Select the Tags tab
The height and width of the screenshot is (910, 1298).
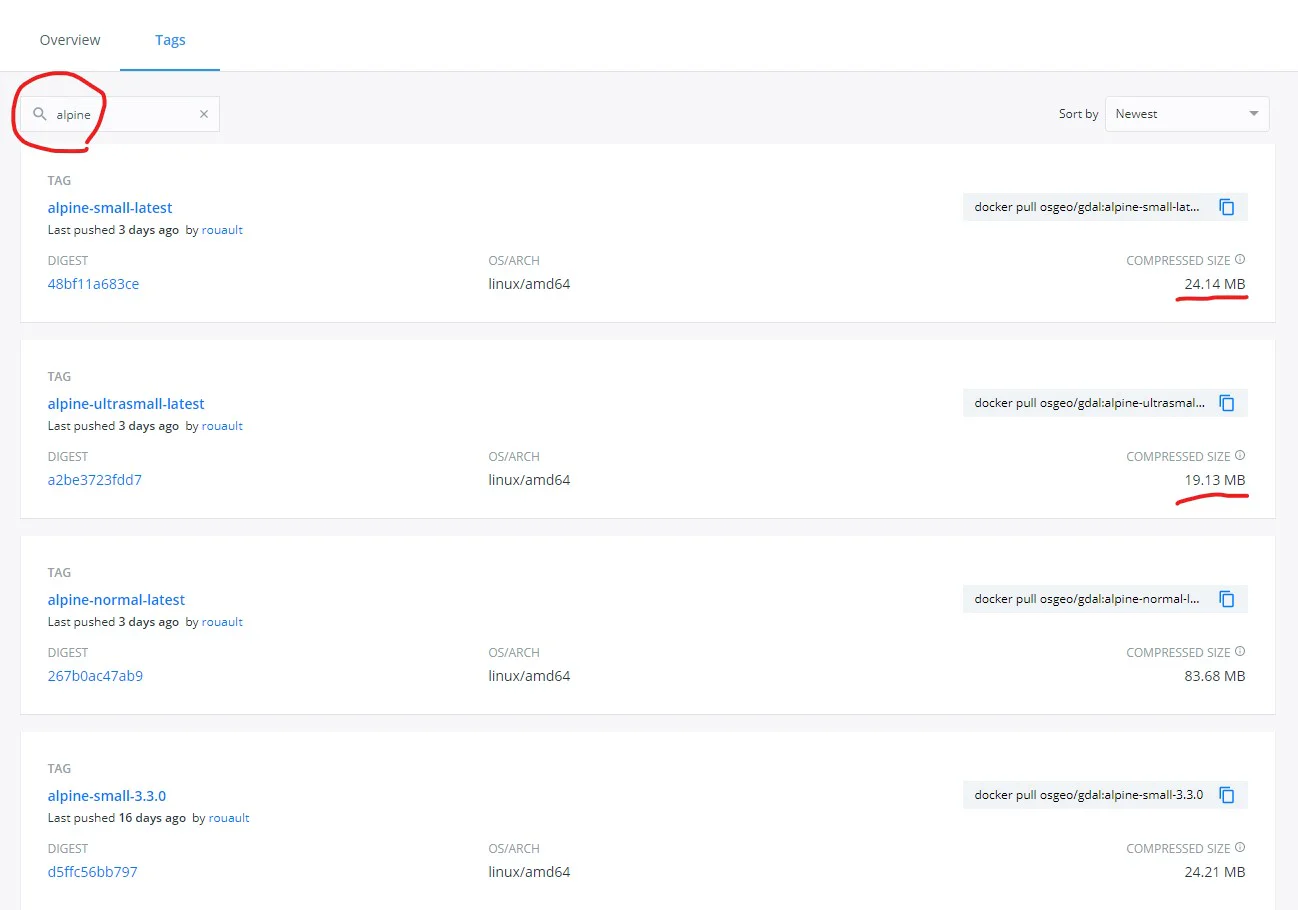[170, 40]
